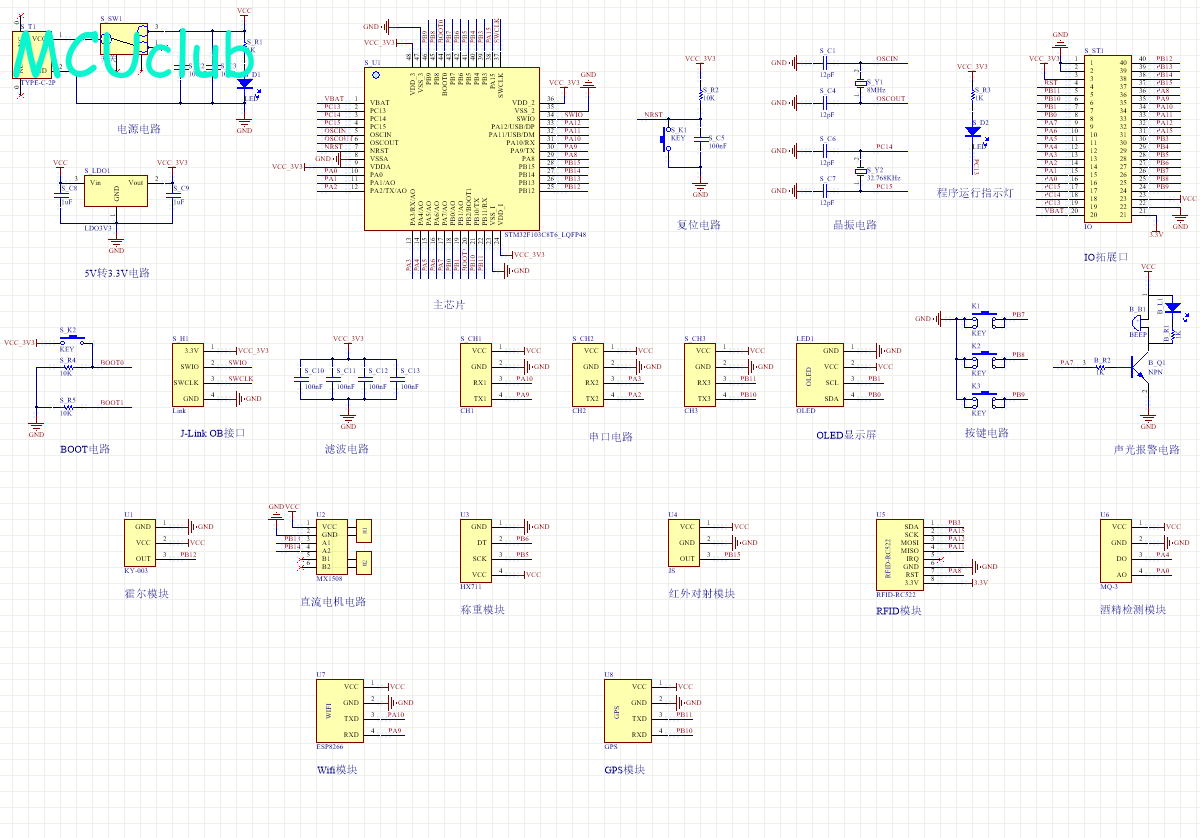Viewport: 1200px width, 838px height.
Task: Click the 'RFID模块' section label
Action: pyautogui.click(x=899, y=610)
